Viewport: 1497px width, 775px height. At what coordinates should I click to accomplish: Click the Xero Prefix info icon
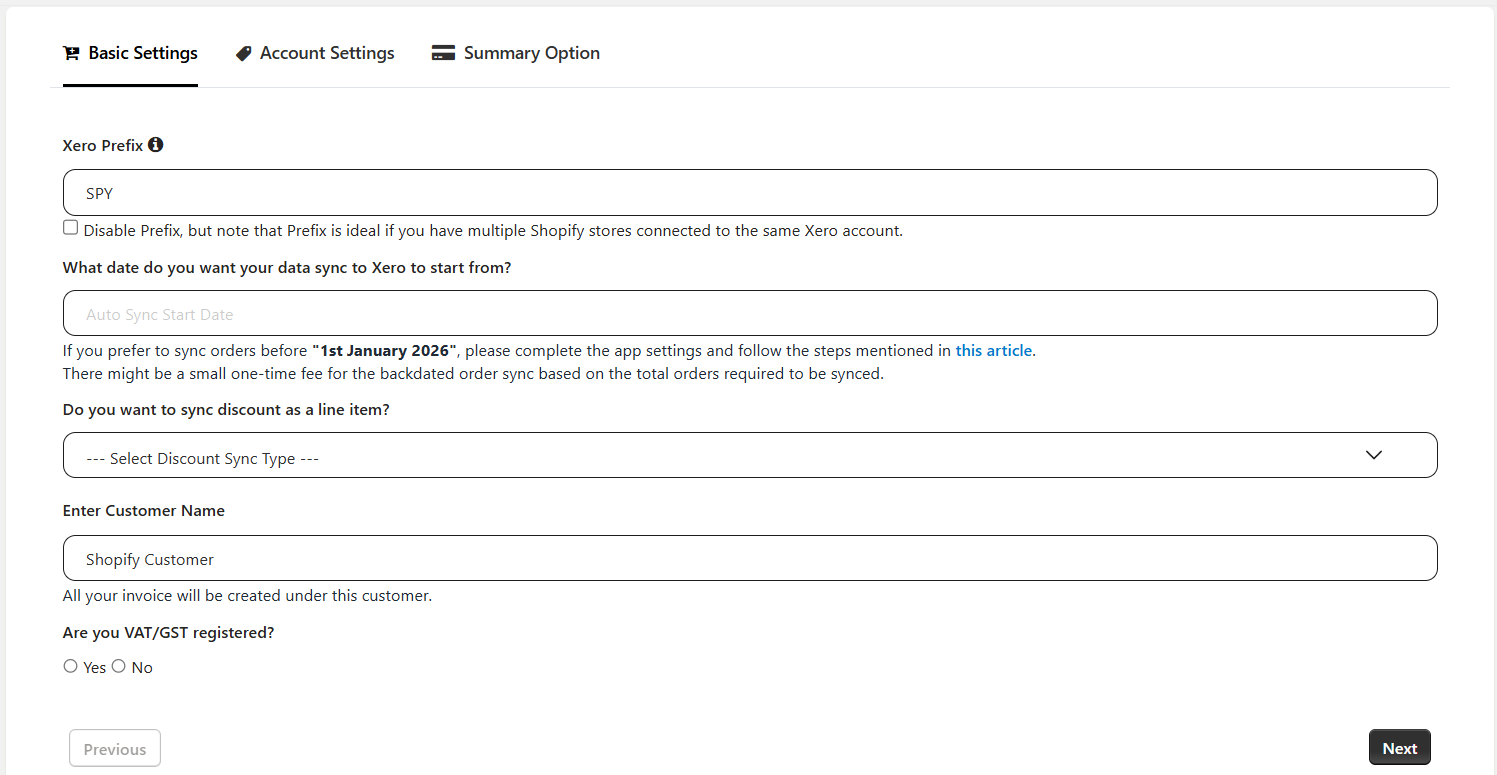pyautogui.click(x=155, y=145)
